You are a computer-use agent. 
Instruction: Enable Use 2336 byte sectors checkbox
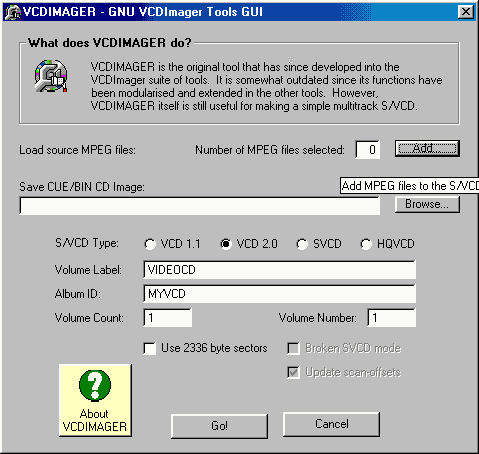149,348
